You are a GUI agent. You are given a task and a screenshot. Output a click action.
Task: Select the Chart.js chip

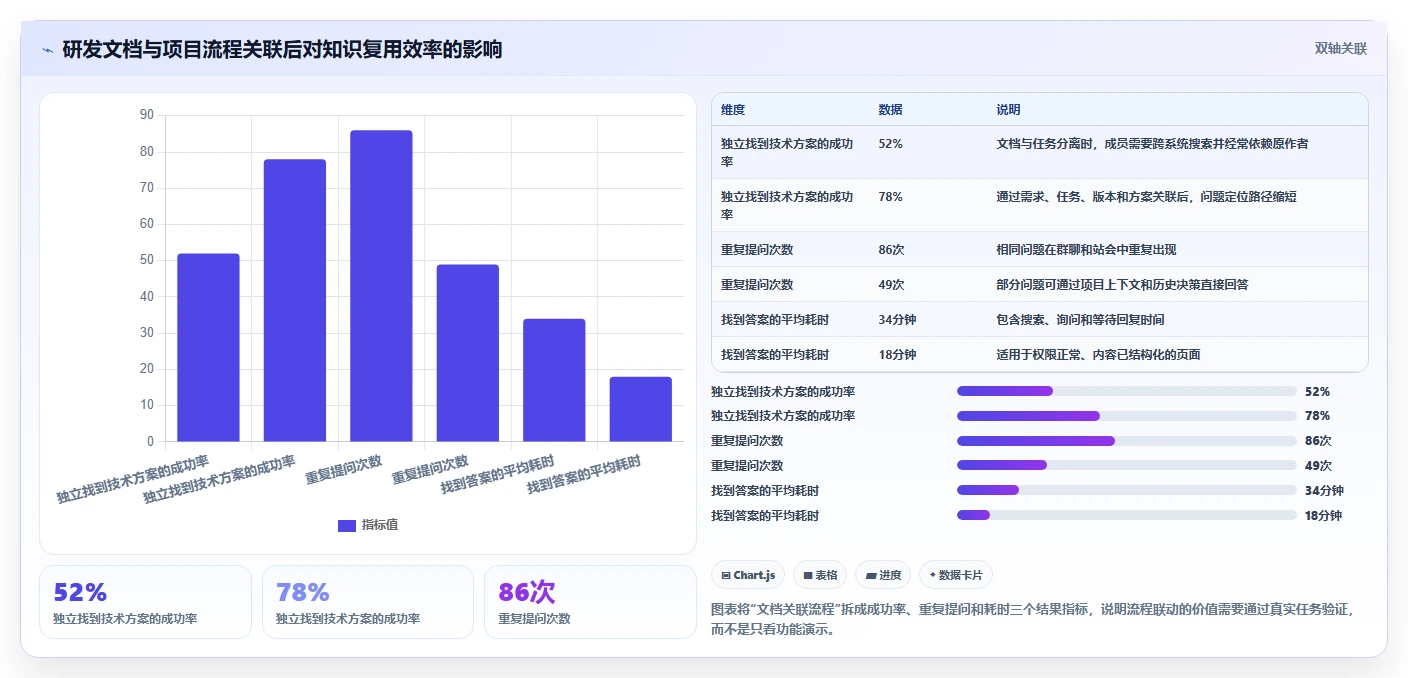click(748, 575)
